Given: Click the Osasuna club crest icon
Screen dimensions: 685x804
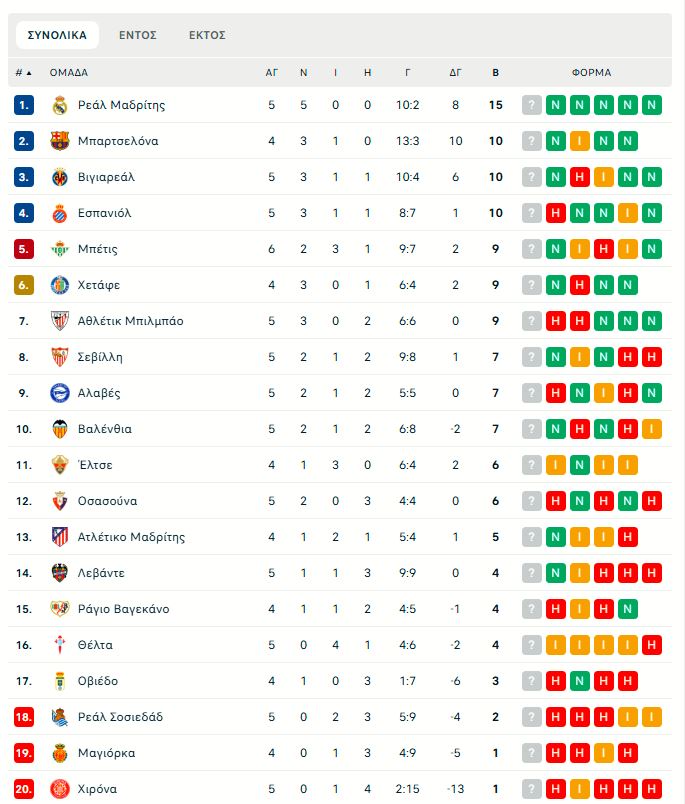Looking at the screenshot, I should [59, 501].
